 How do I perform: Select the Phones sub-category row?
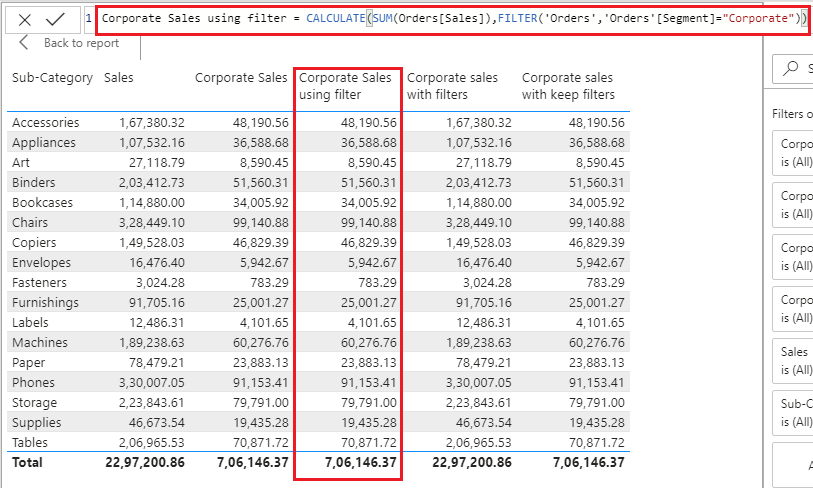[x=32, y=382]
